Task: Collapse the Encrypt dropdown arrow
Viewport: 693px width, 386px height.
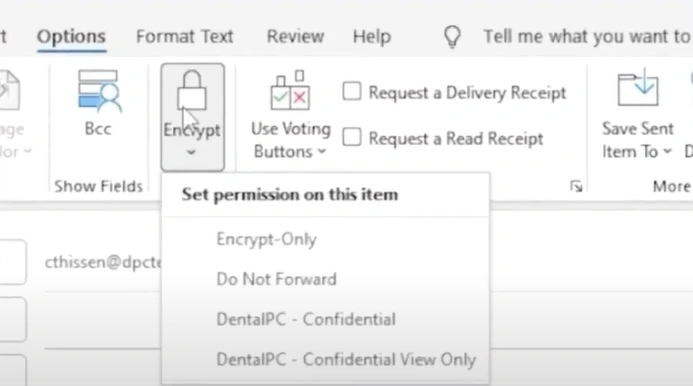Action: [x=191, y=153]
